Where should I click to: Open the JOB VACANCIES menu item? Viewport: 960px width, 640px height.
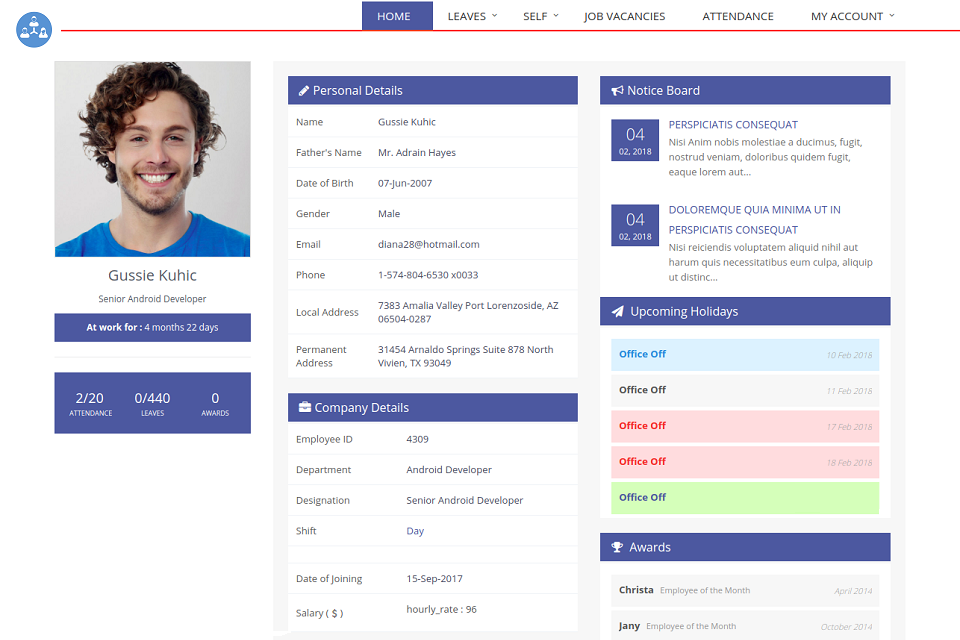pos(624,16)
